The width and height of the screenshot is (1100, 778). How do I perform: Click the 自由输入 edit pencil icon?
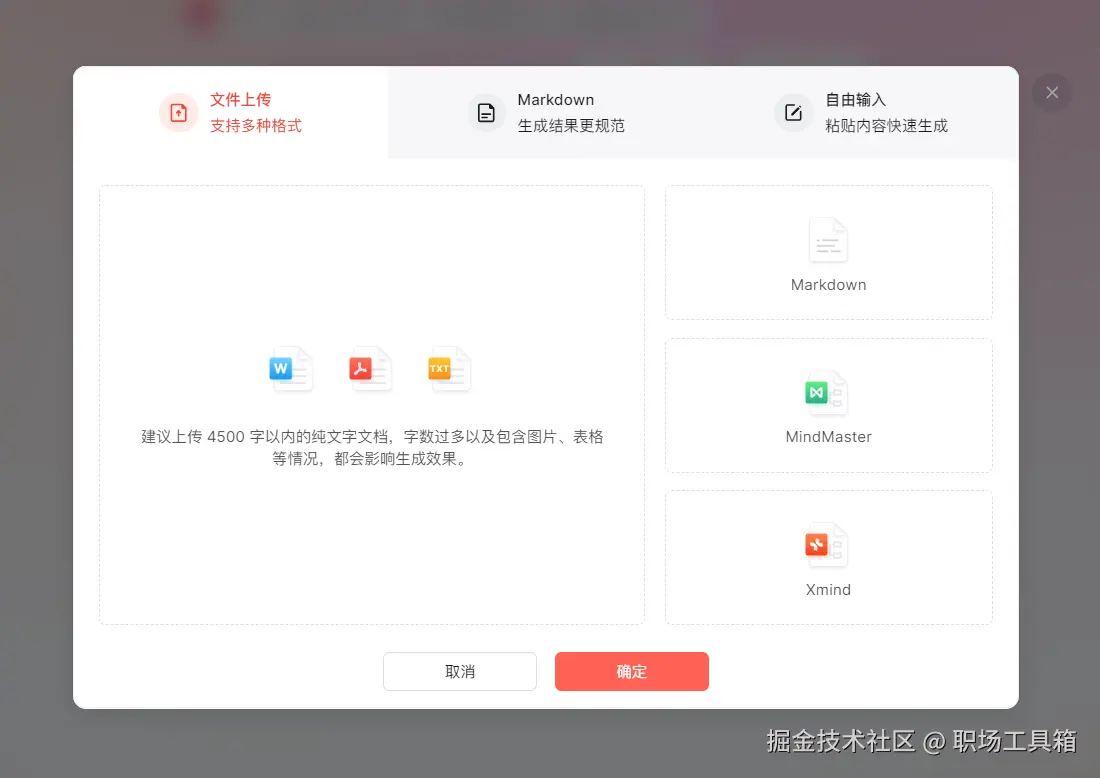tap(792, 113)
